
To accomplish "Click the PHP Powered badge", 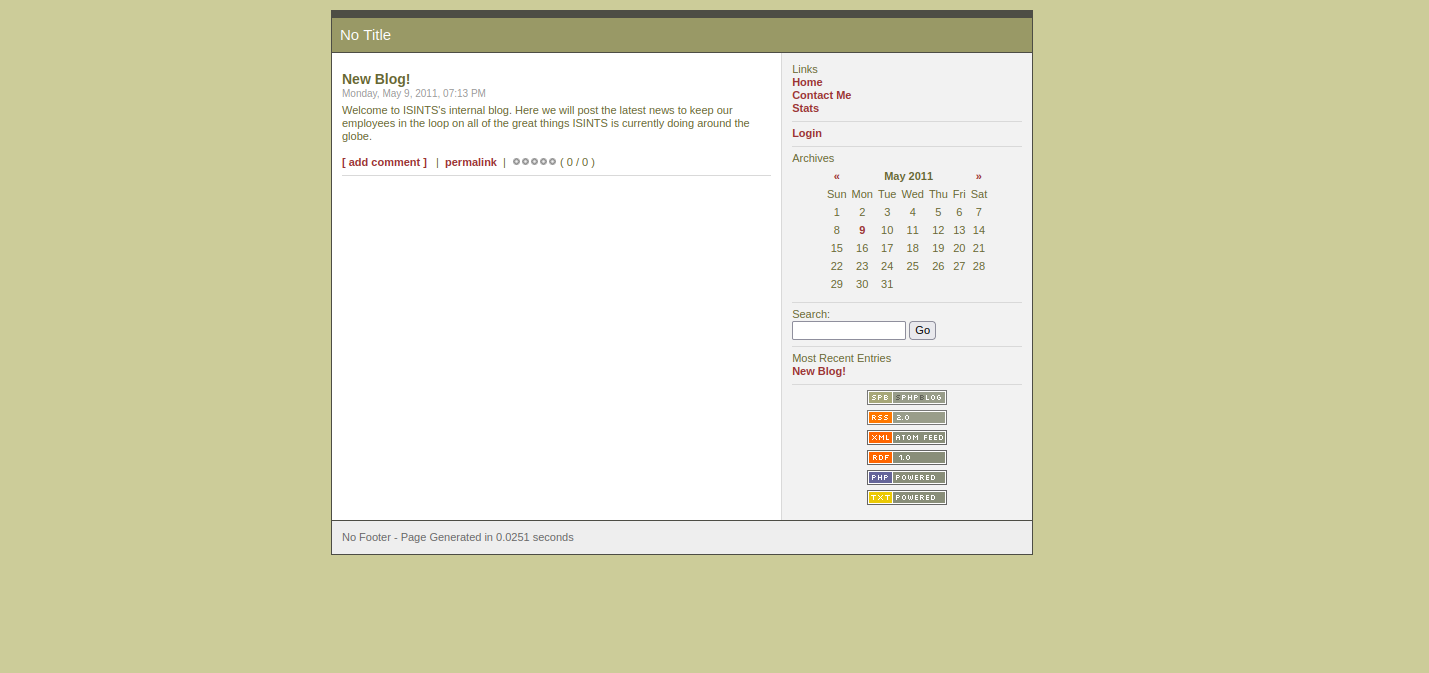I will click(x=906, y=477).
